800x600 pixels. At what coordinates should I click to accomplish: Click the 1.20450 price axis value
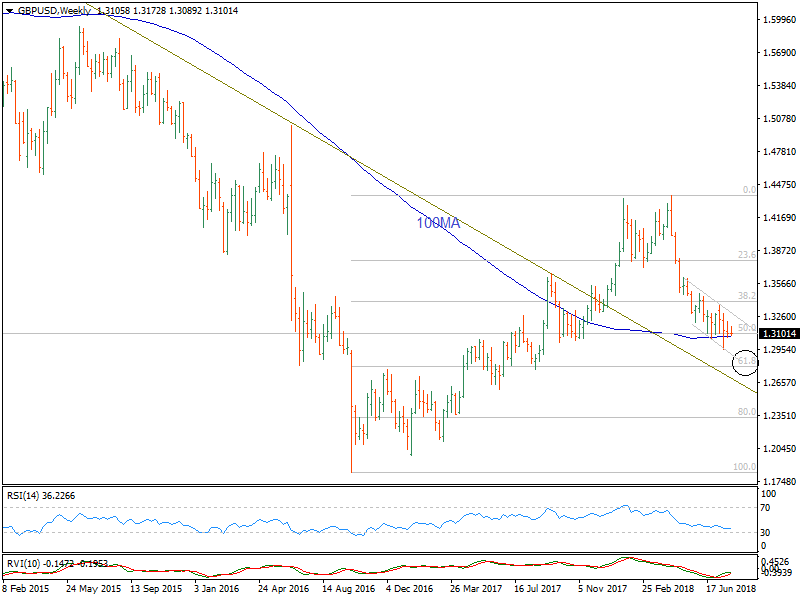click(x=779, y=449)
